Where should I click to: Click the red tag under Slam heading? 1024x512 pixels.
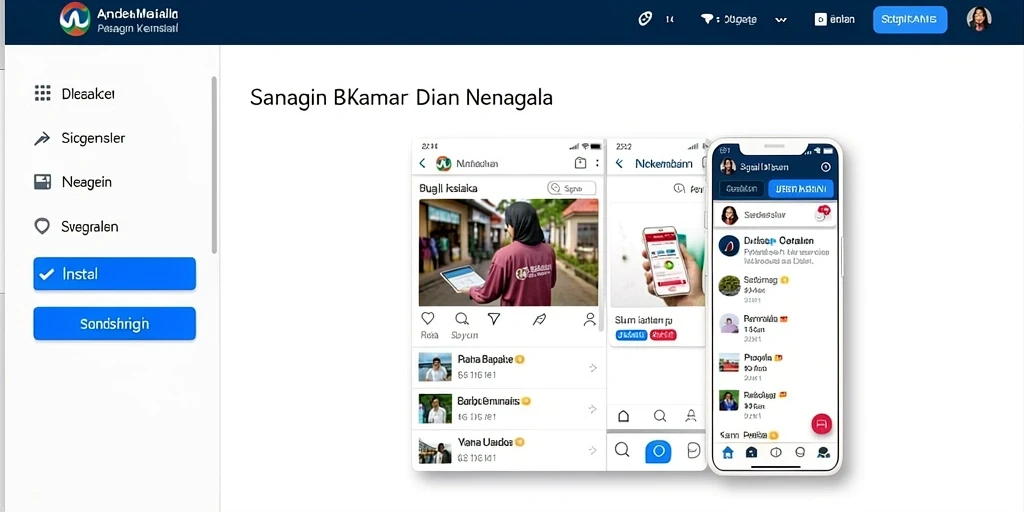pos(663,335)
